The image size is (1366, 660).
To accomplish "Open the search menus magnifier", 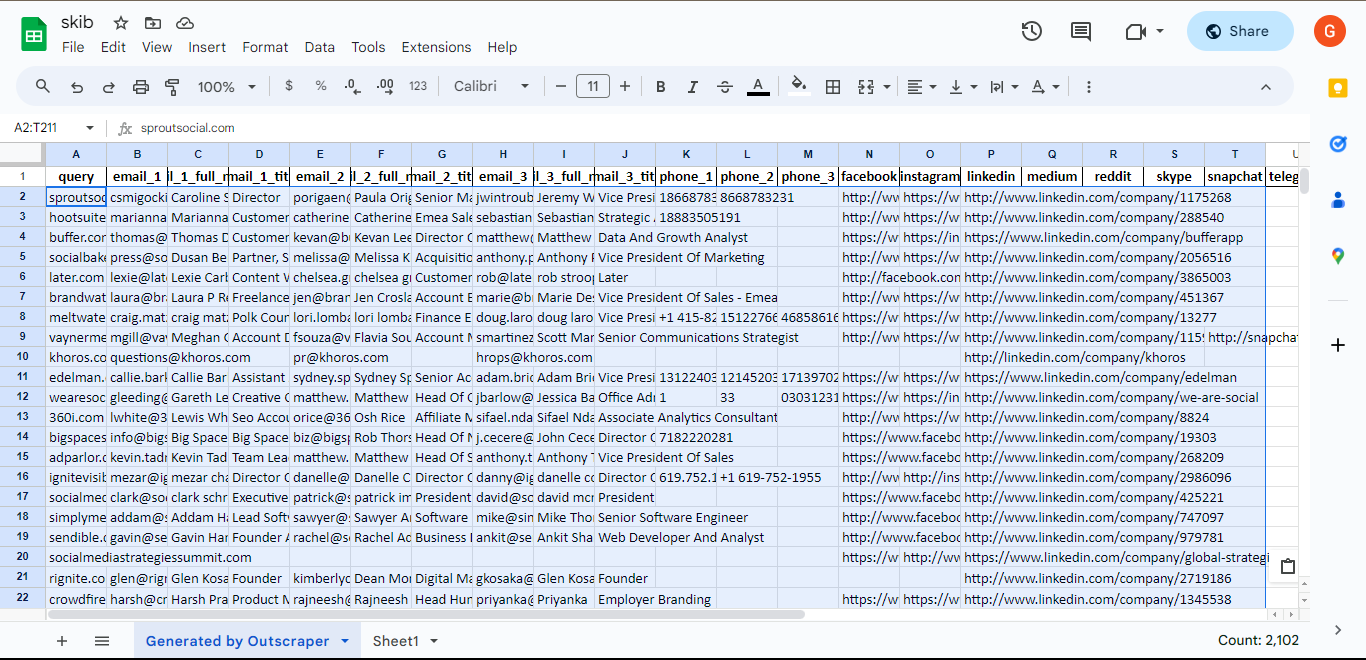I will (43, 87).
